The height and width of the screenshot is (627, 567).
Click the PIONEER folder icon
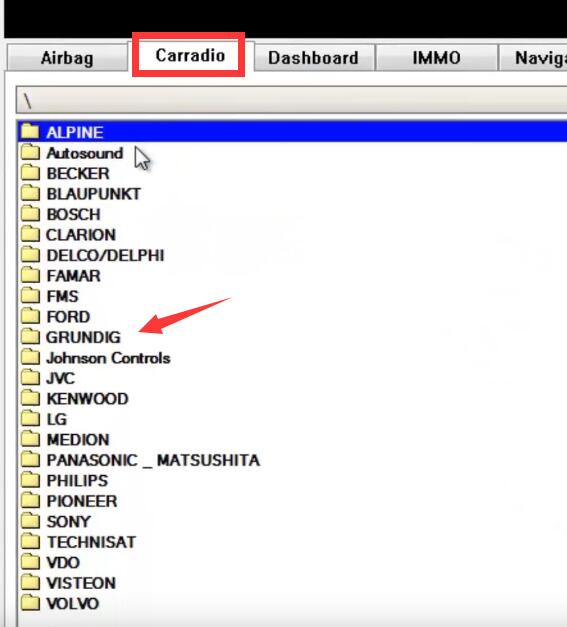point(30,501)
